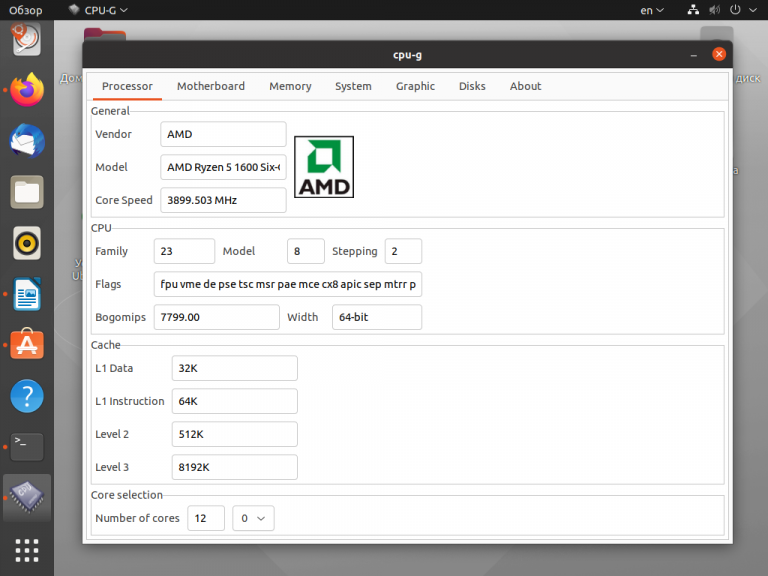Launch Thunderbird mail from dock
Image resolution: width=768 pixels, height=576 pixels.
[27, 141]
